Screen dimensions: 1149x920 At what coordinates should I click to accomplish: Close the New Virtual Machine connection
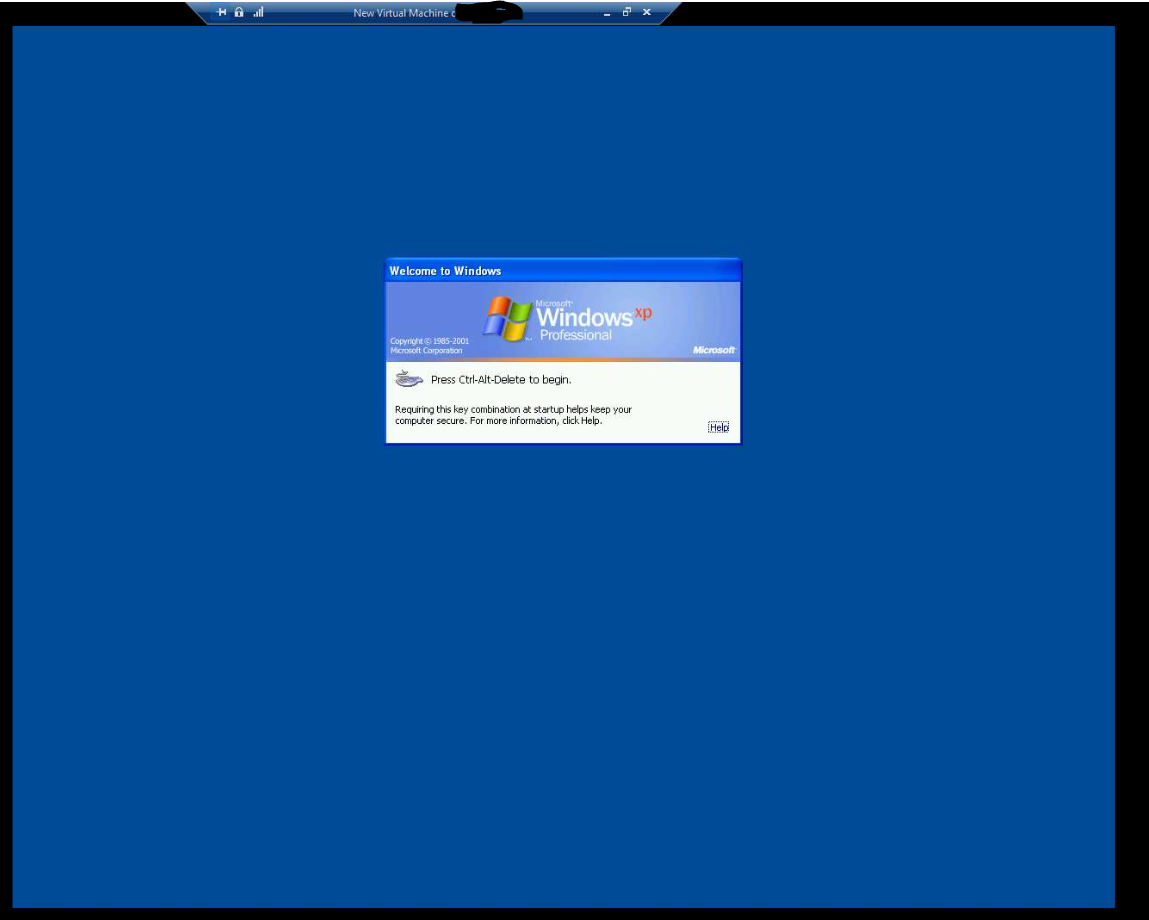[x=647, y=13]
